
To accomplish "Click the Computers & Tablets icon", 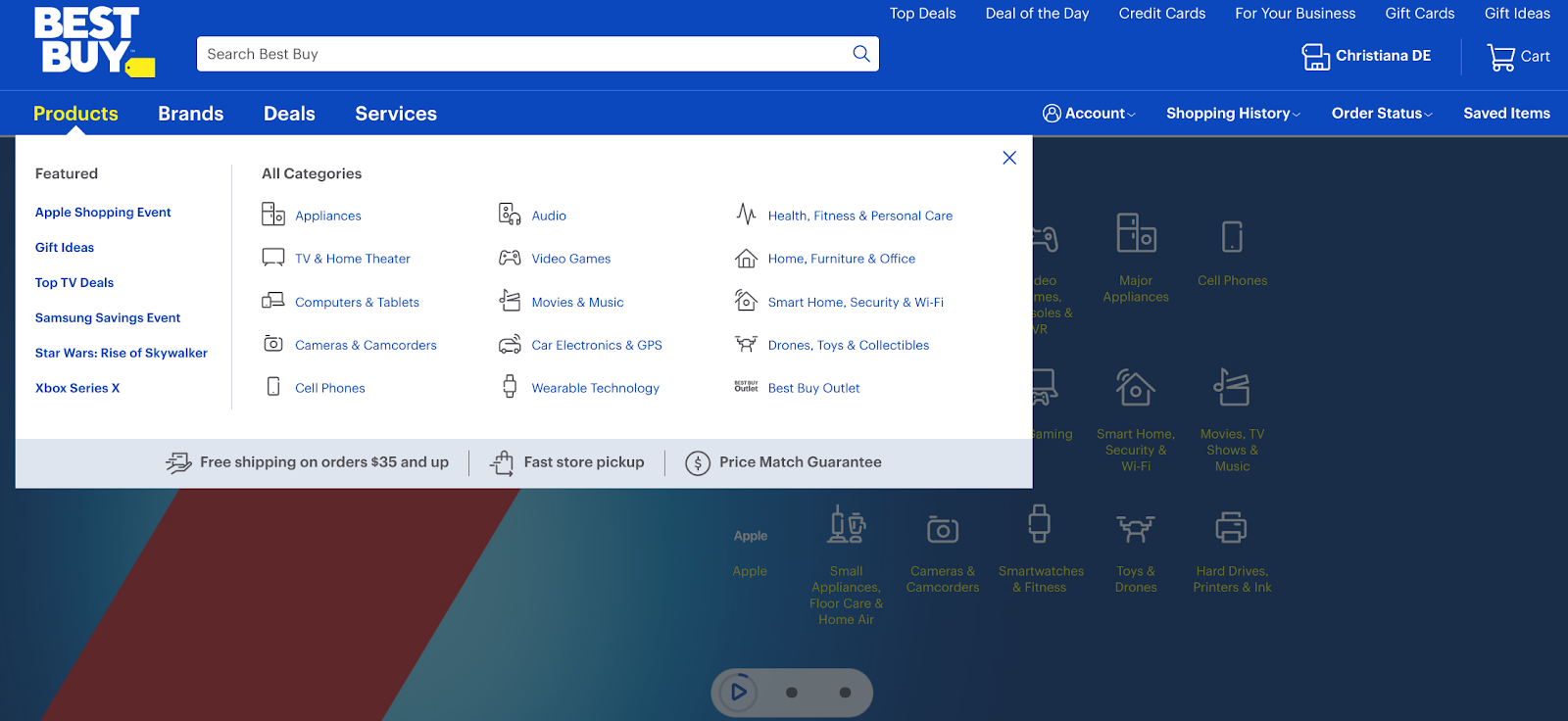I will [273, 301].
